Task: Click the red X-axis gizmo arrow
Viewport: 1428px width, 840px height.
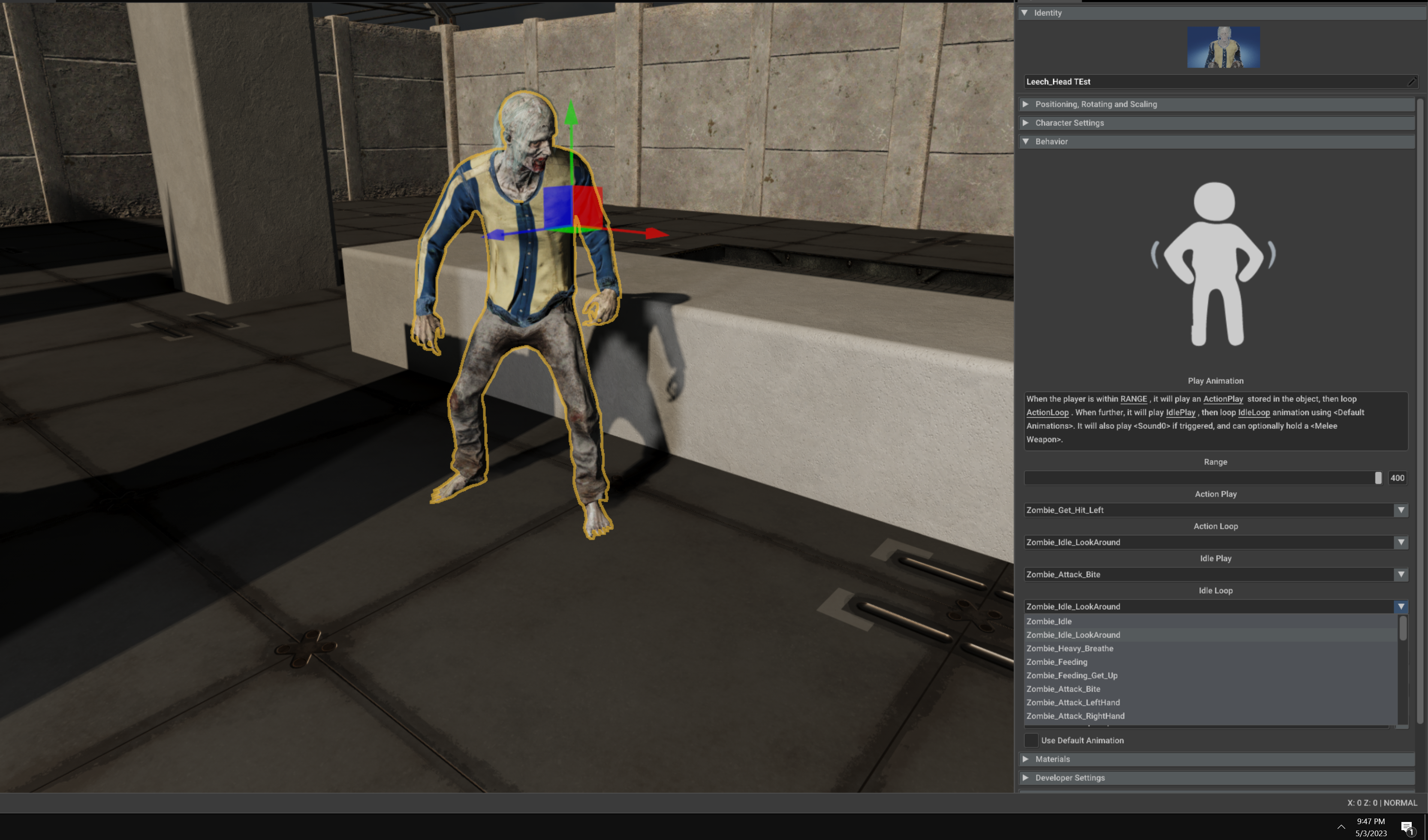Action: [x=657, y=233]
